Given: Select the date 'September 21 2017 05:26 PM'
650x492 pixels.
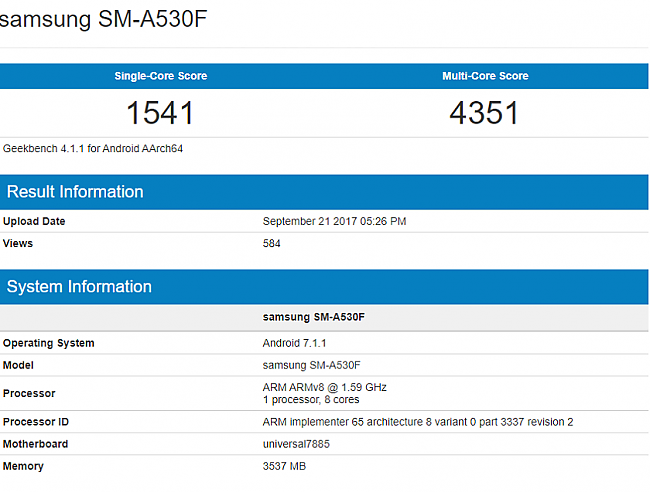Looking at the screenshot, I should click(334, 221).
